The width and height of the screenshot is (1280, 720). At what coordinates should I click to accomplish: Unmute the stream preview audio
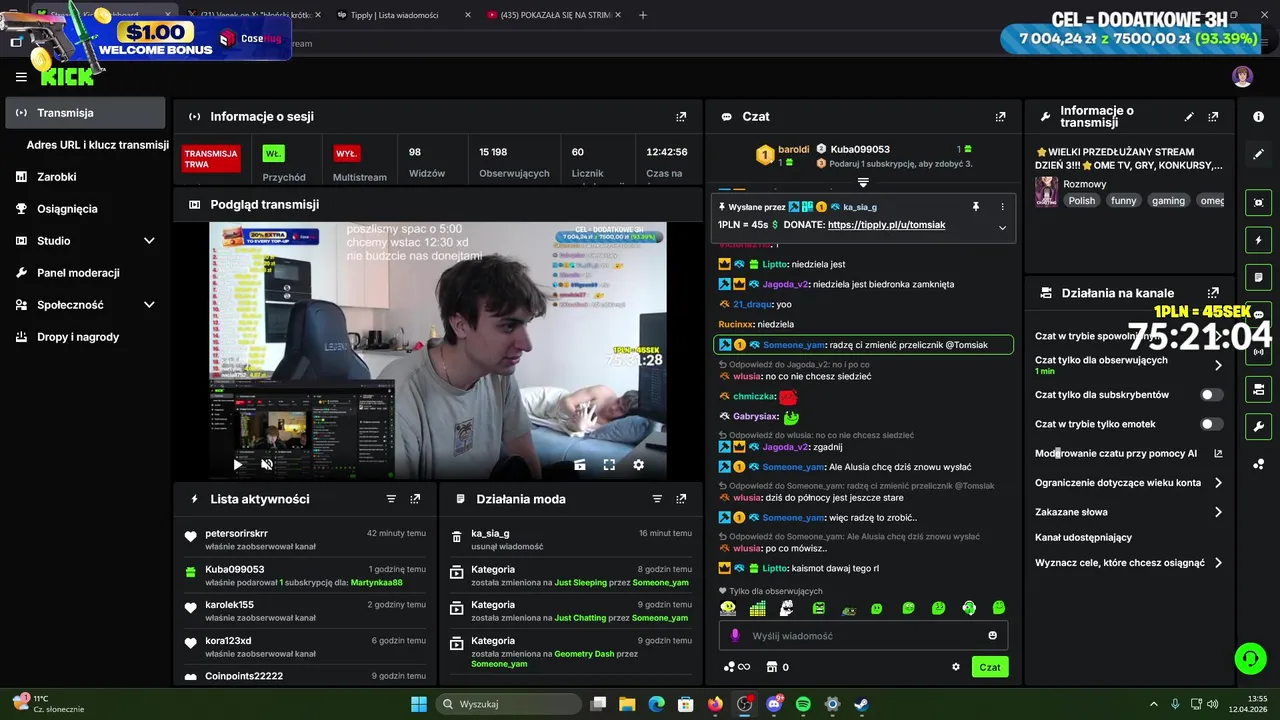tap(267, 465)
